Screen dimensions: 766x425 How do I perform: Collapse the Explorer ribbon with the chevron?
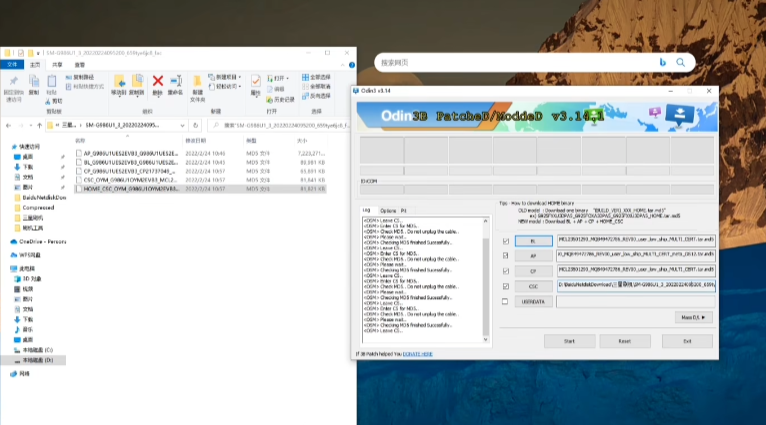click(342, 64)
